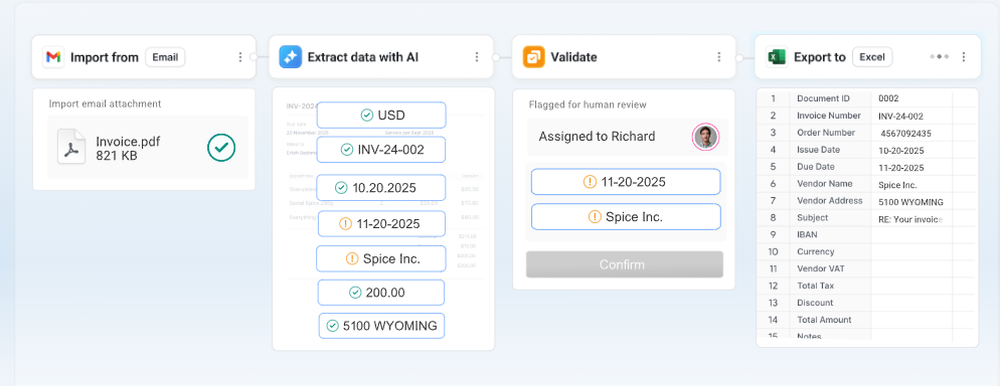
Task: Click the checkmark icon on 200.00 field
Action: coord(355,292)
